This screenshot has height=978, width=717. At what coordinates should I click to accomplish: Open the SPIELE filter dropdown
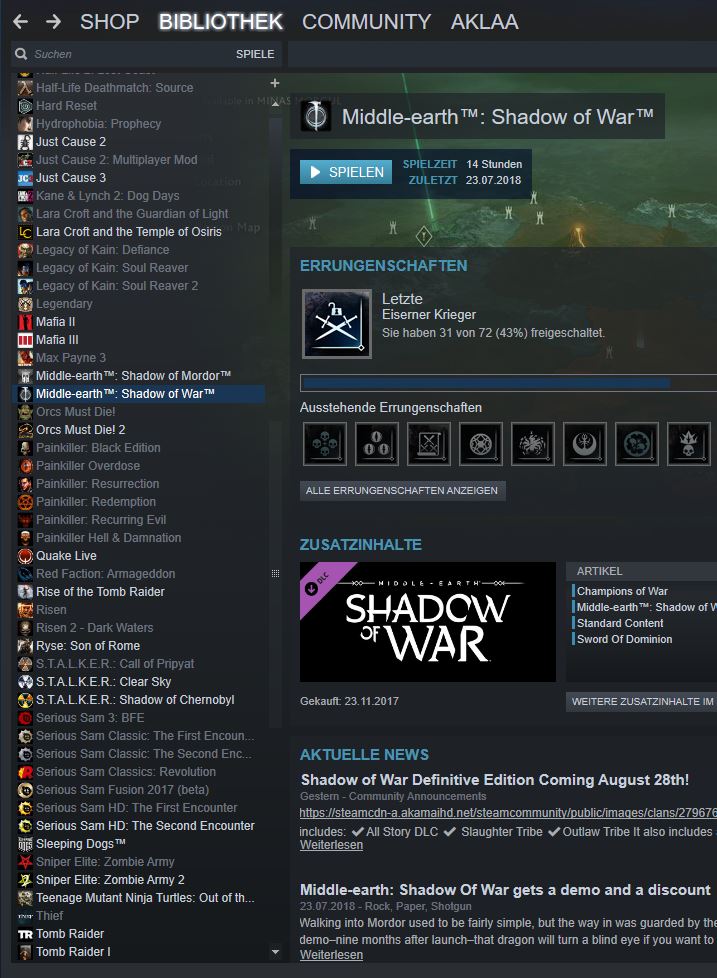(x=255, y=54)
